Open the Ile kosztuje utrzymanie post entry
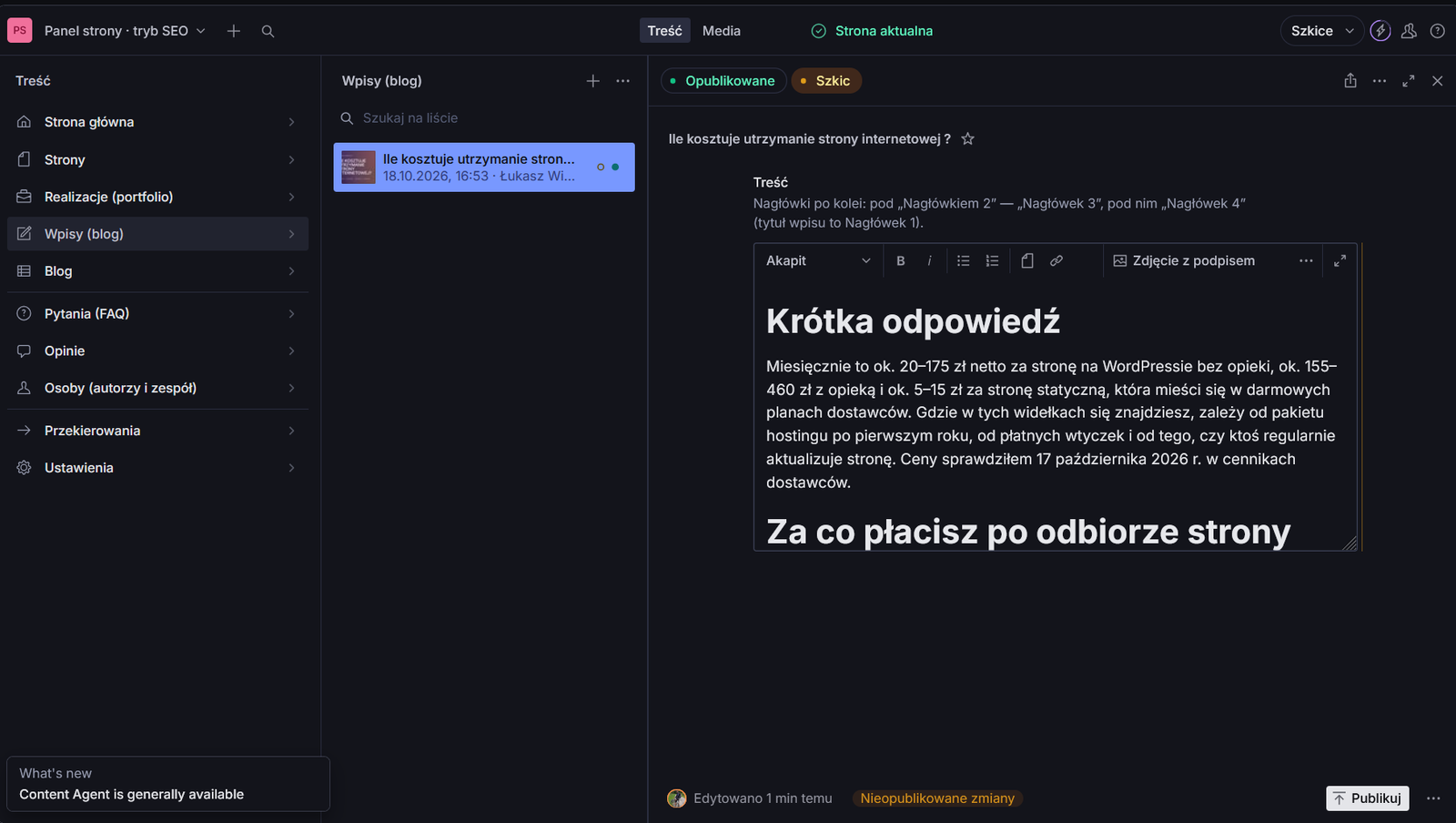Viewport: 1456px width, 823px height. coord(484,168)
